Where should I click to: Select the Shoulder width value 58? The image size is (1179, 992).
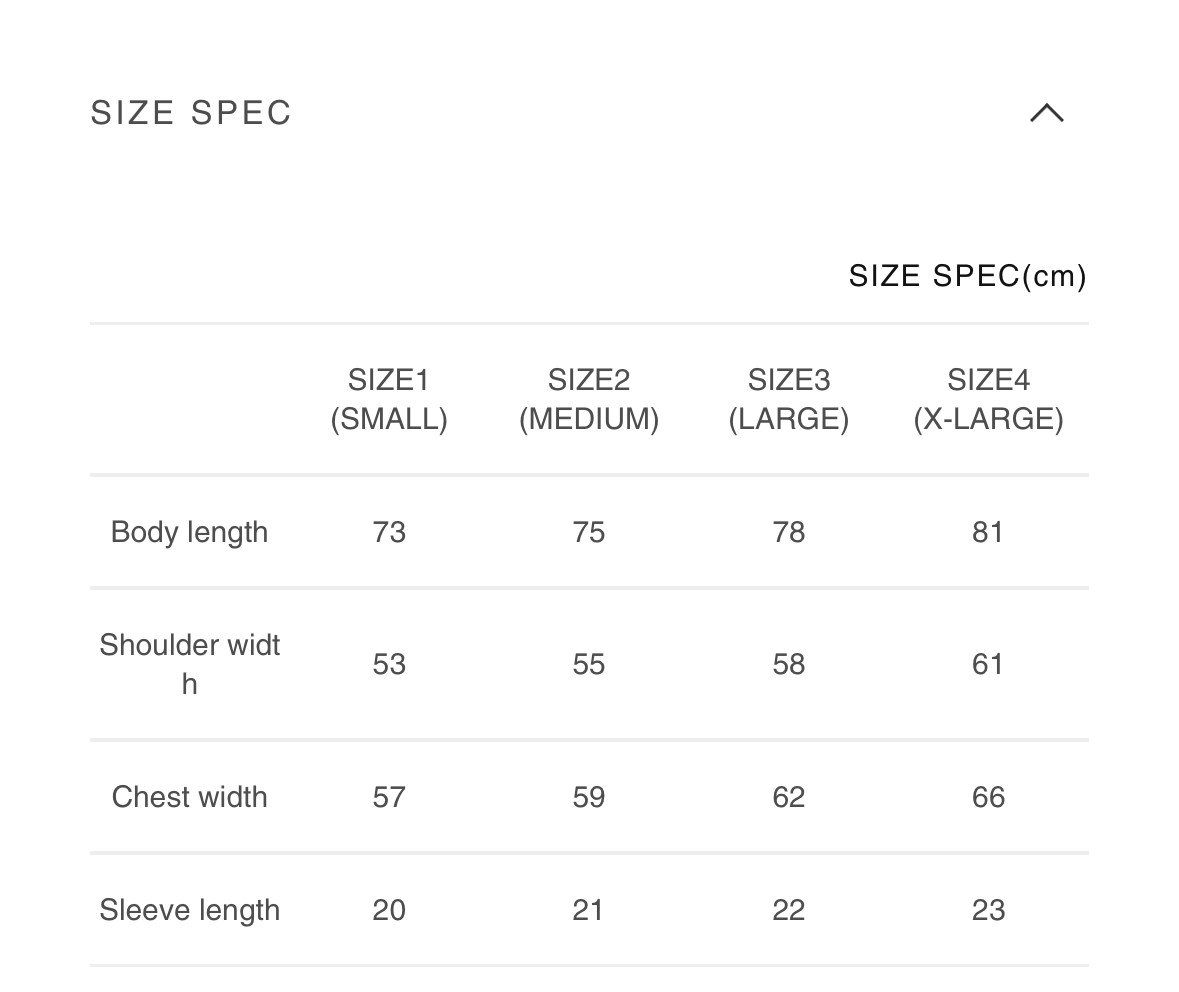pyautogui.click(x=789, y=663)
